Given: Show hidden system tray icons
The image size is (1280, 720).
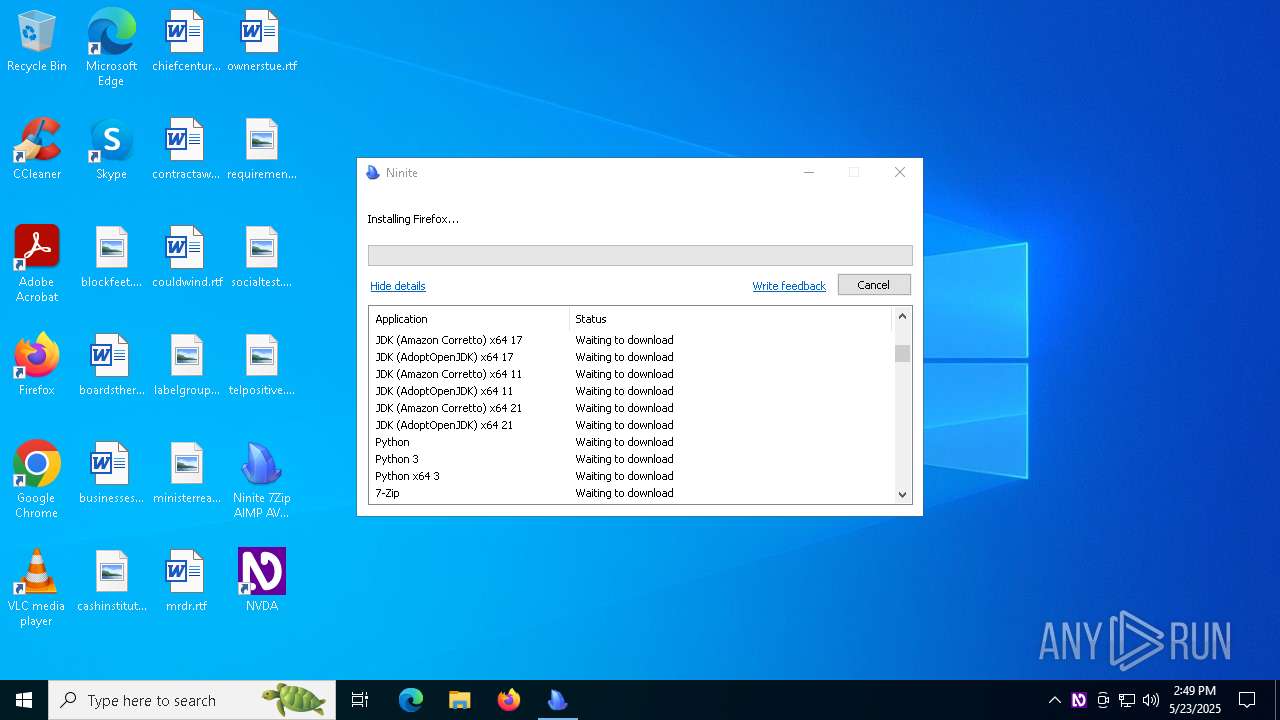Looking at the screenshot, I should point(1055,700).
